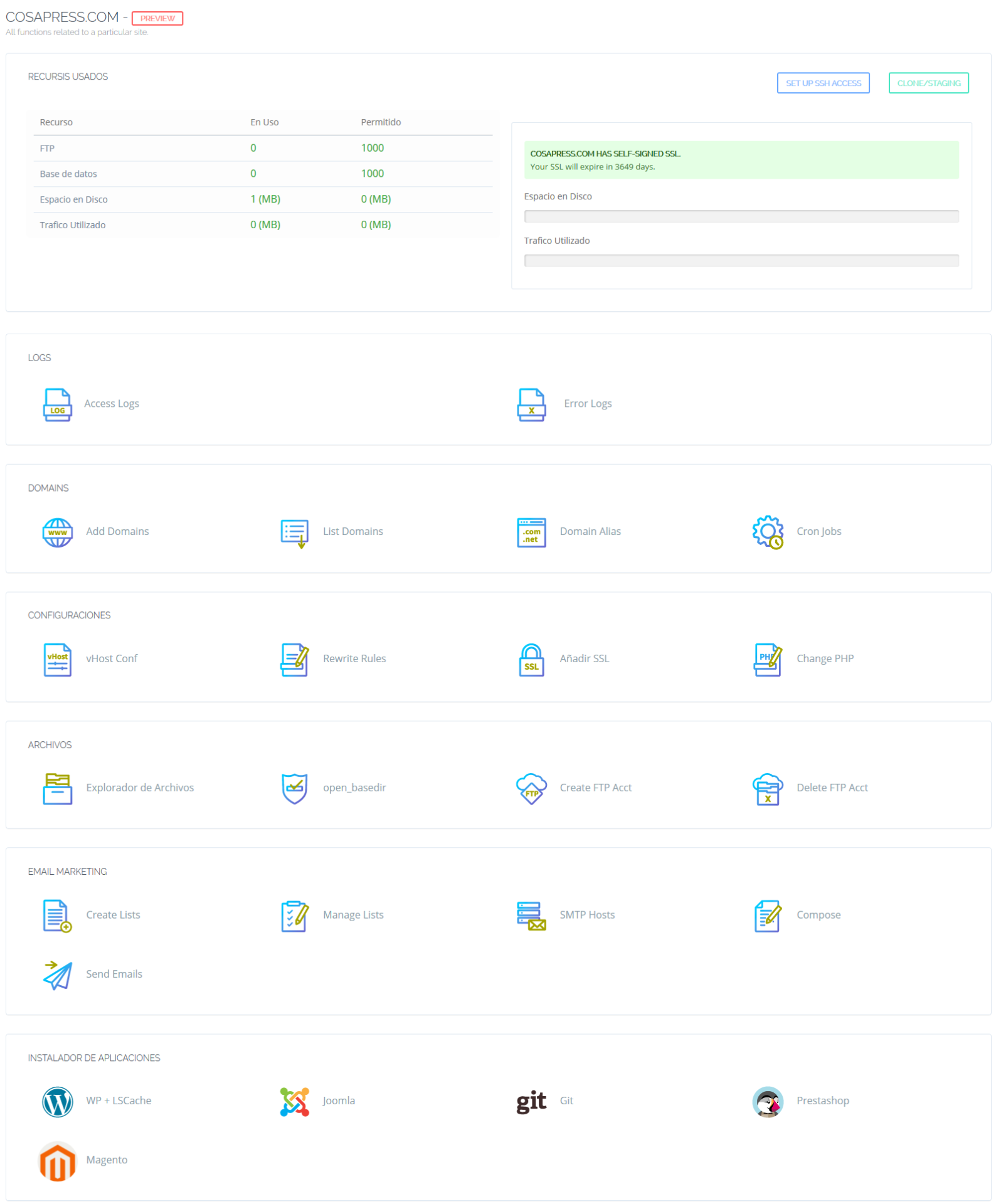This screenshot has width=996, height=1204.
Task: Open the Error Logs icon
Action: click(x=531, y=404)
